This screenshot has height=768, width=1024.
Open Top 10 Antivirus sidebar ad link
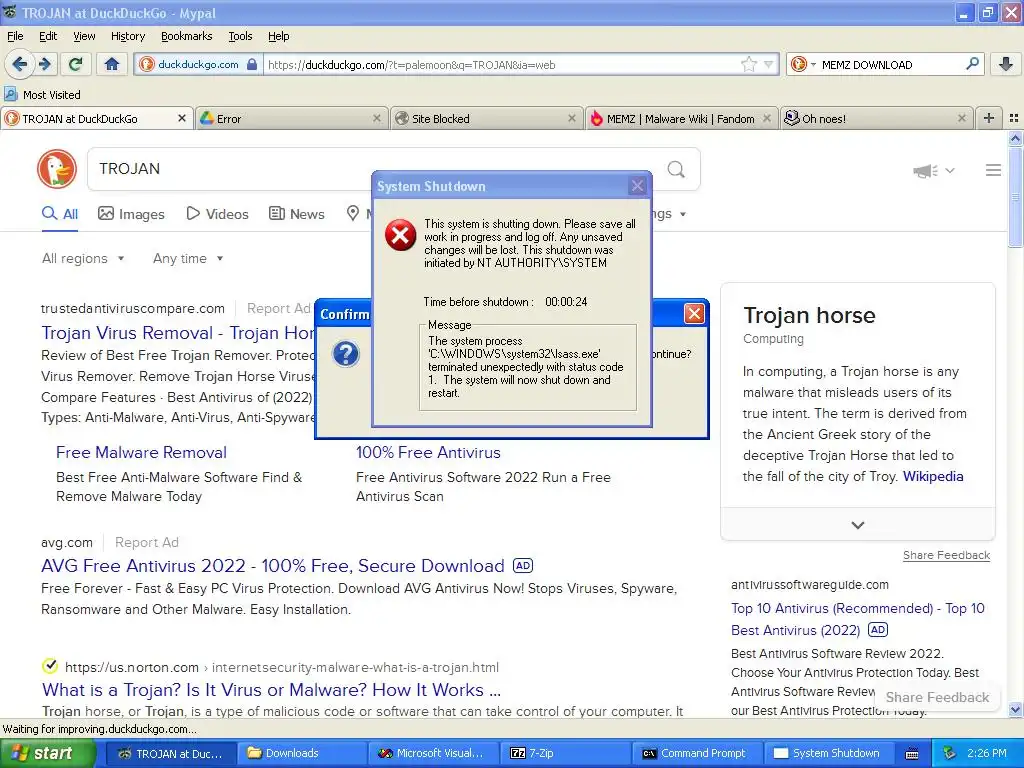tap(857, 619)
